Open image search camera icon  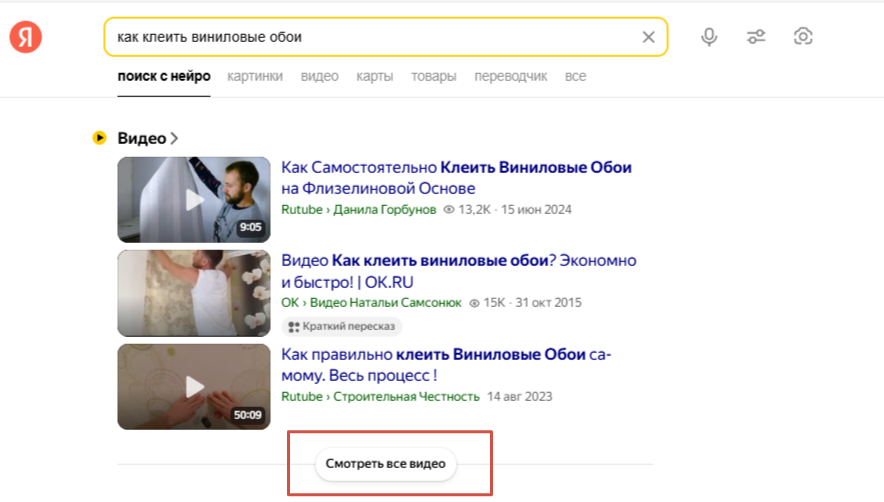[x=802, y=37]
